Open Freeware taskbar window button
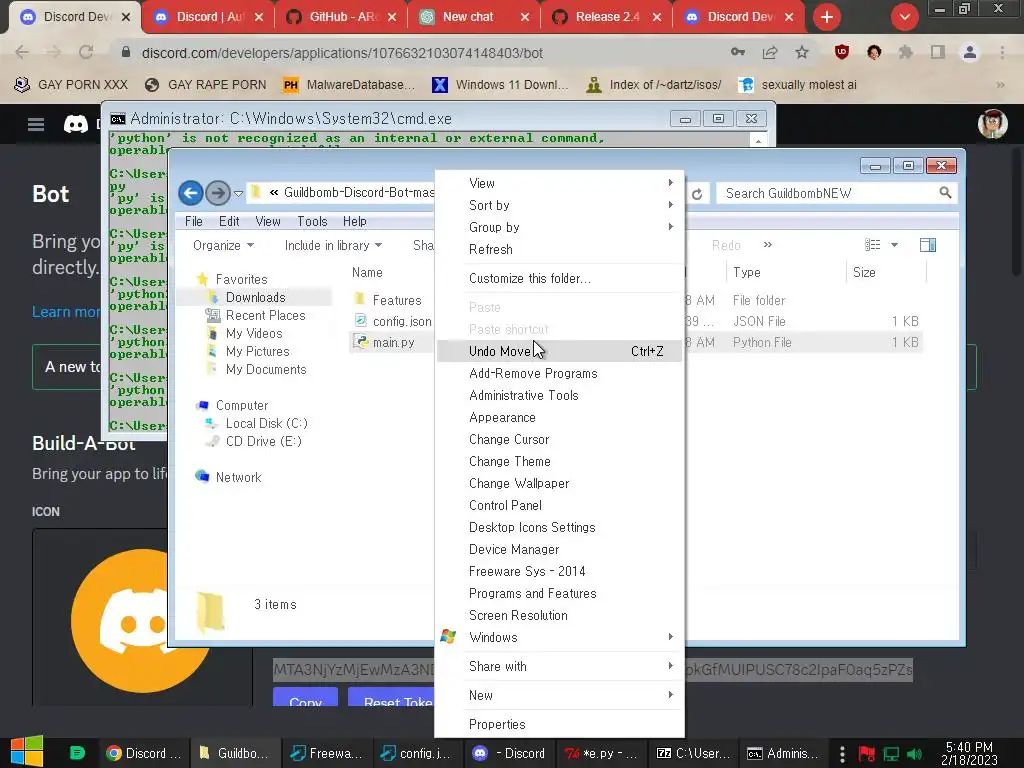Screen dimensions: 1024x768 pyautogui.click(x=327, y=754)
